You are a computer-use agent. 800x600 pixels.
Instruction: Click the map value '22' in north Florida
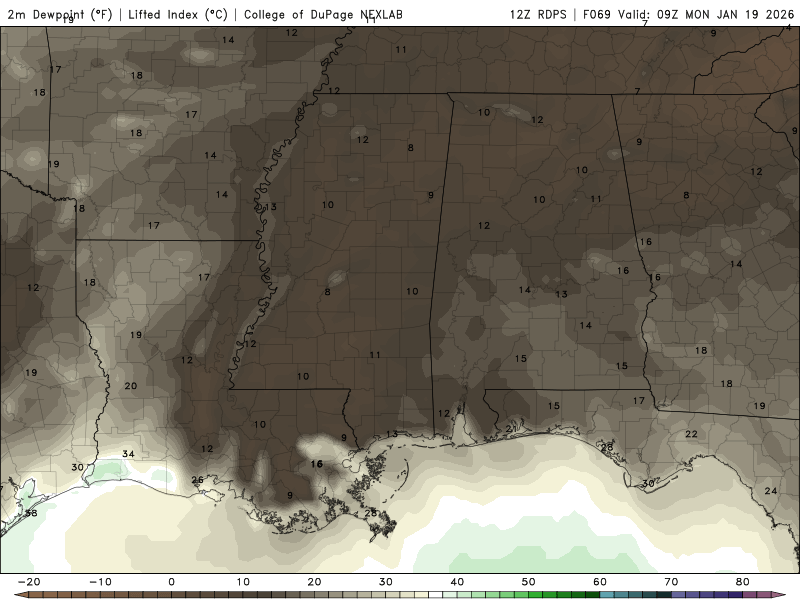click(691, 434)
